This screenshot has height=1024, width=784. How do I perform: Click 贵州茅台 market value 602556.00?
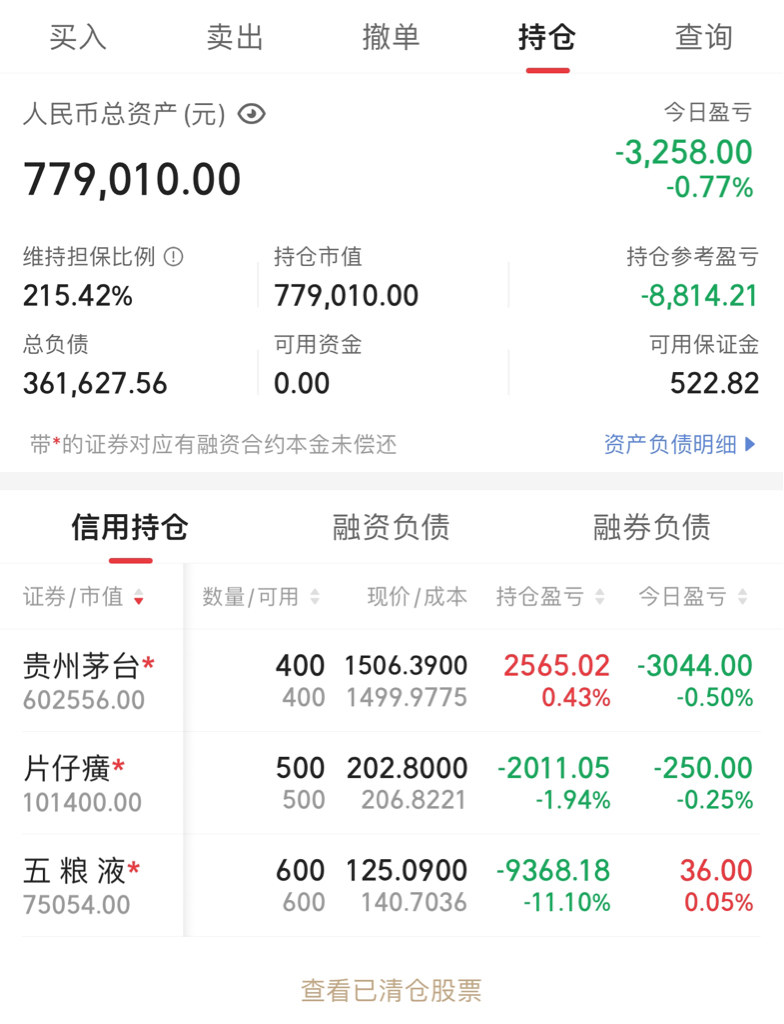(x=84, y=700)
